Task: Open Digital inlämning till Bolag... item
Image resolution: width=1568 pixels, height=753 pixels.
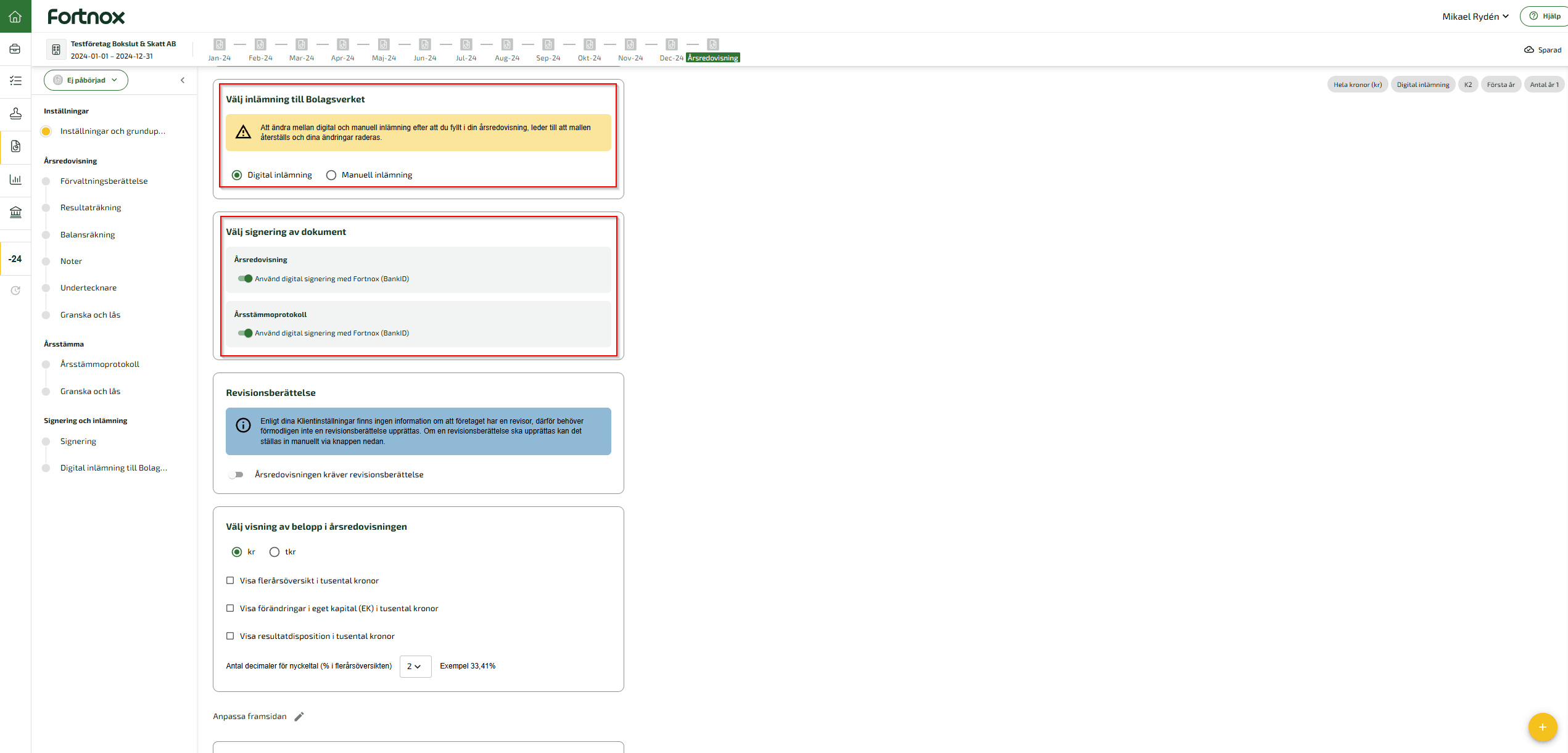Action: pyautogui.click(x=113, y=468)
